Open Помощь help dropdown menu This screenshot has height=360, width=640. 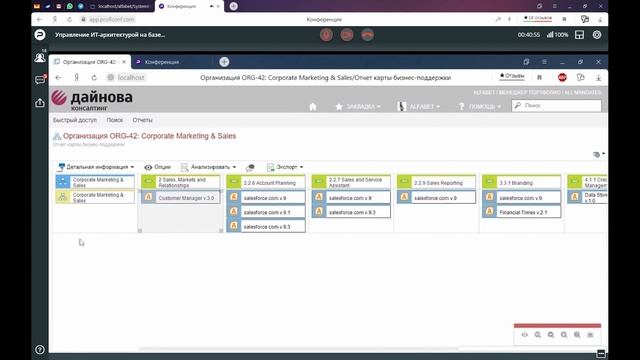click(480, 107)
